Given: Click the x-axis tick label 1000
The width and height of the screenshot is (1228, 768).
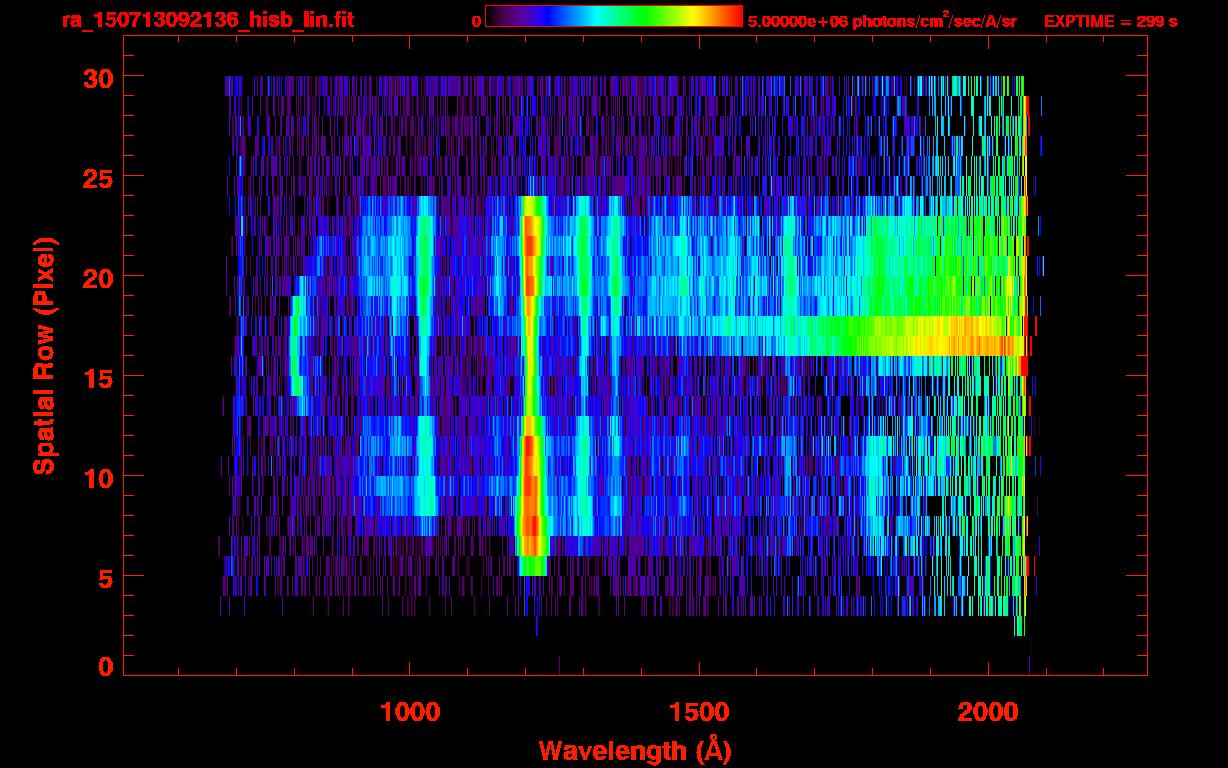Looking at the screenshot, I should click(x=410, y=711).
